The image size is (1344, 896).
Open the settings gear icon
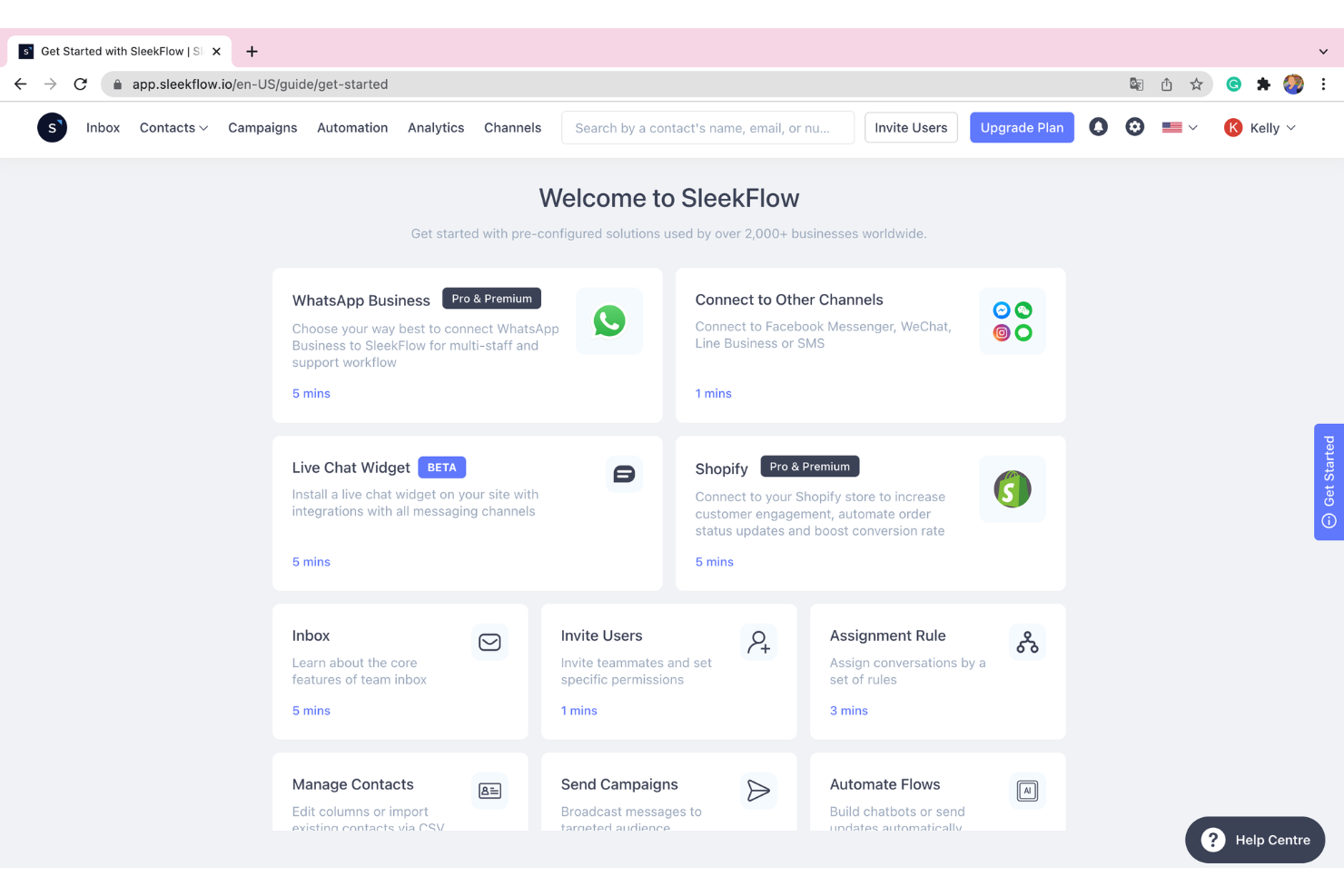click(x=1135, y=127)
